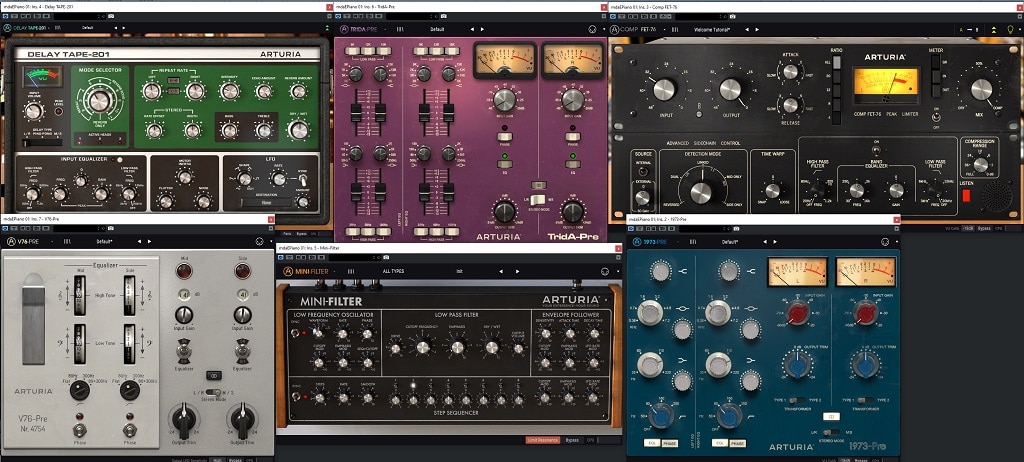Click the left red Input Gain knob in 1973-Pre

click(797, 314)
